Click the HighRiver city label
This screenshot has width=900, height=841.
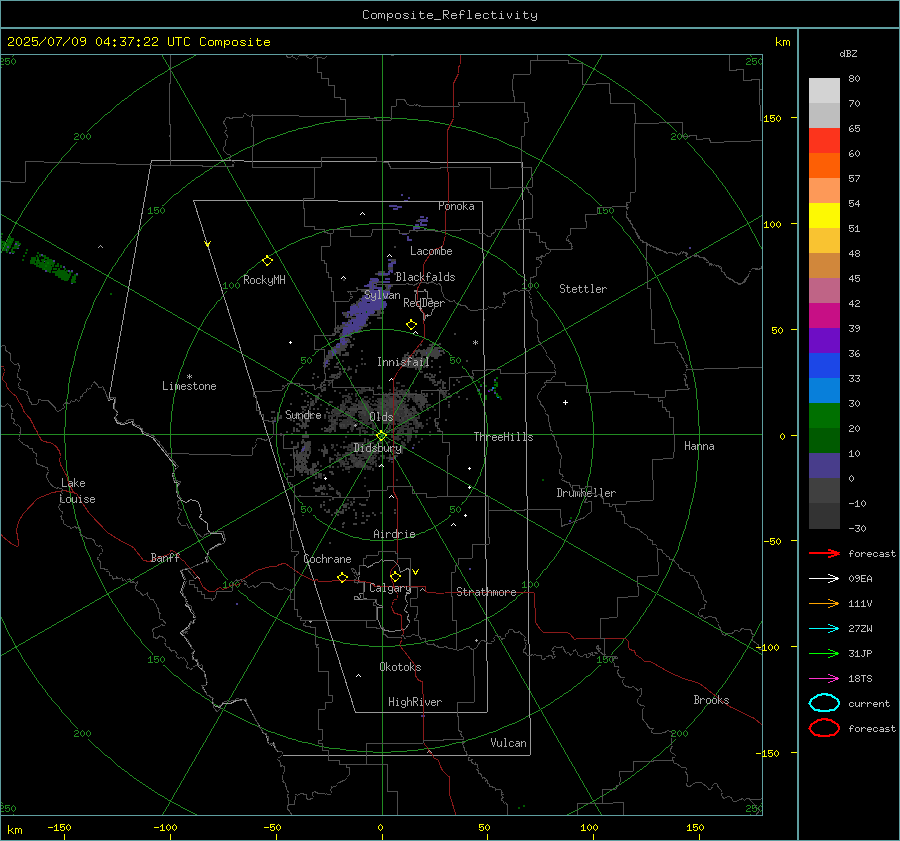[415, 702]
